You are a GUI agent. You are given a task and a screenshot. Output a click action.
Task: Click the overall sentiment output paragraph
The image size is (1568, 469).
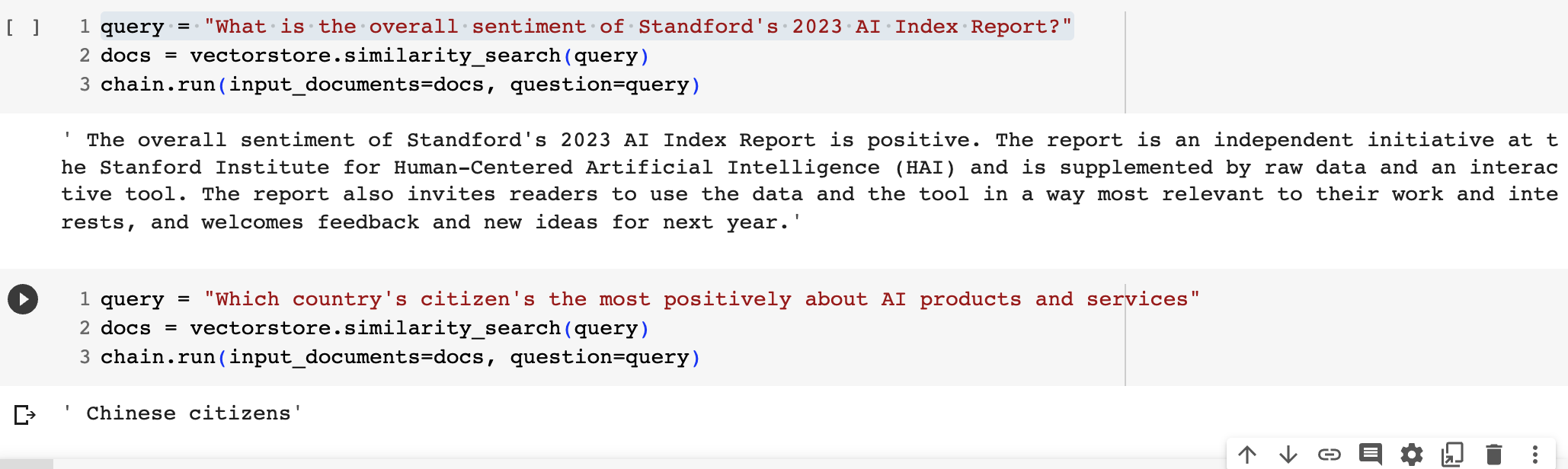click(810, 181)
